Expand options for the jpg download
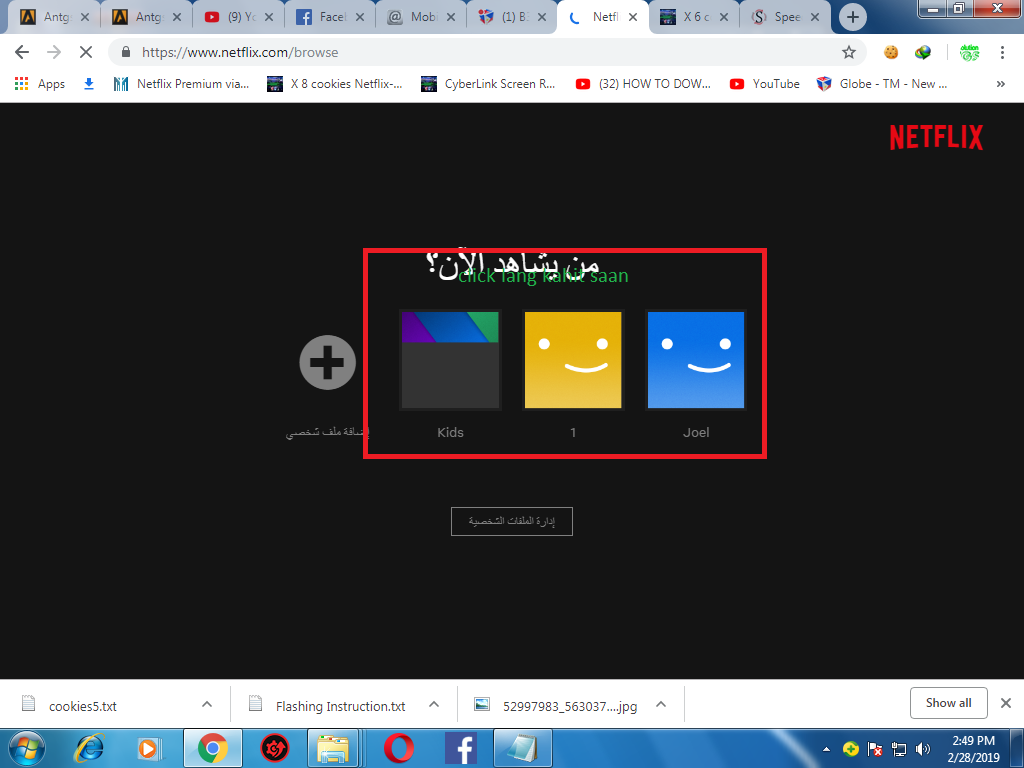 click(x=661, y=705)
